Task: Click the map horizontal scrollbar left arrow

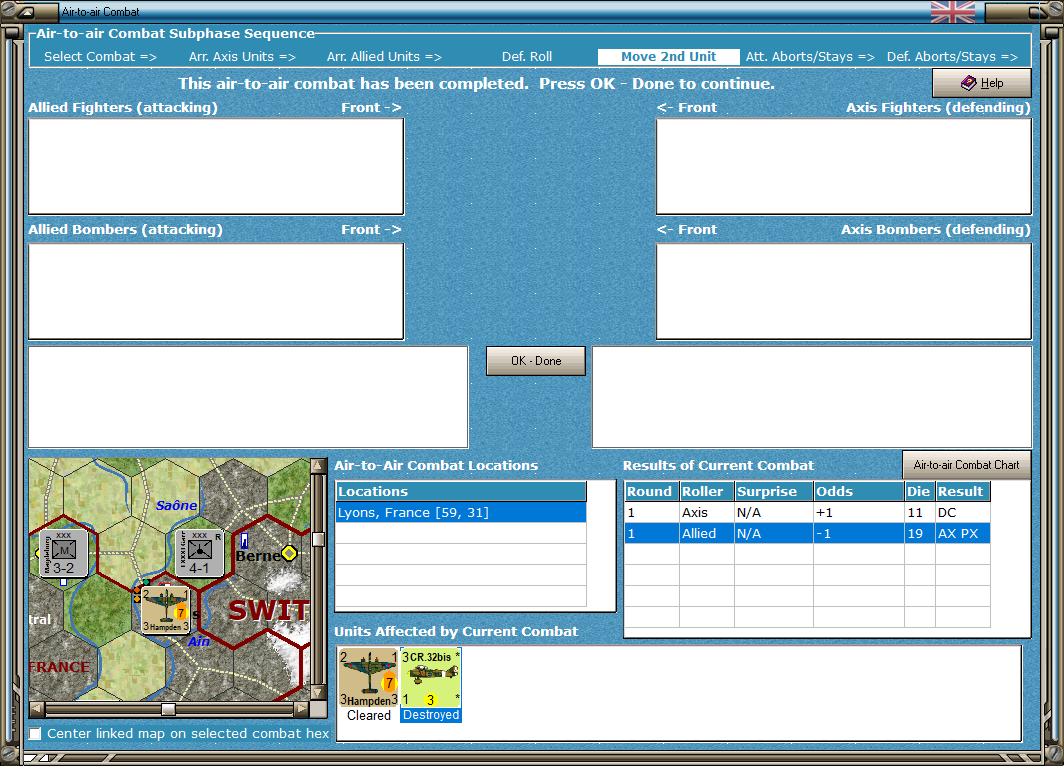Action: [x=37, y=709]
